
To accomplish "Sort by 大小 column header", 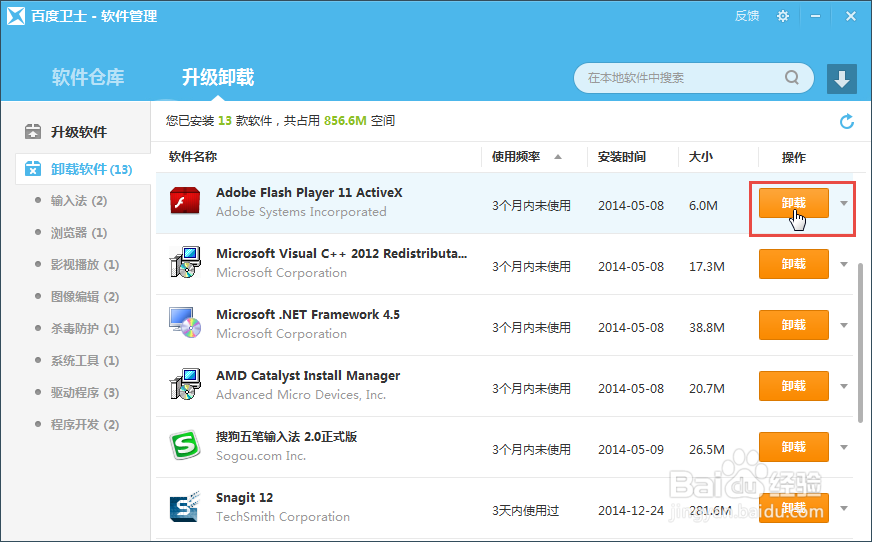I will [701, 157].
